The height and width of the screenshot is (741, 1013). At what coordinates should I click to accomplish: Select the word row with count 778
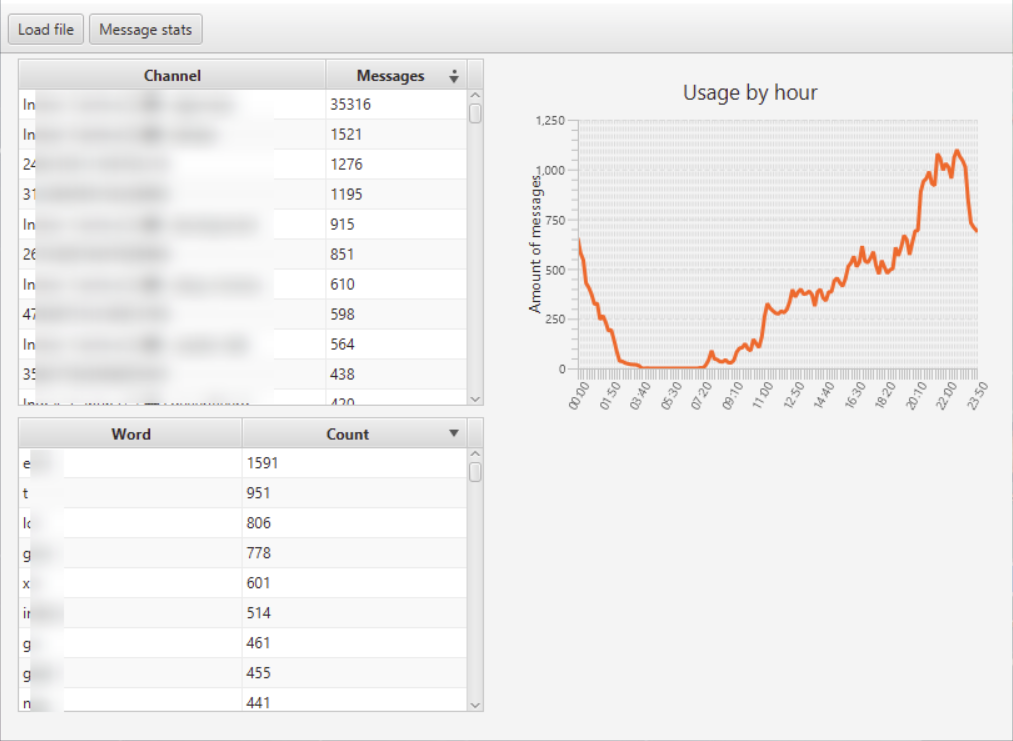(242, 553)
